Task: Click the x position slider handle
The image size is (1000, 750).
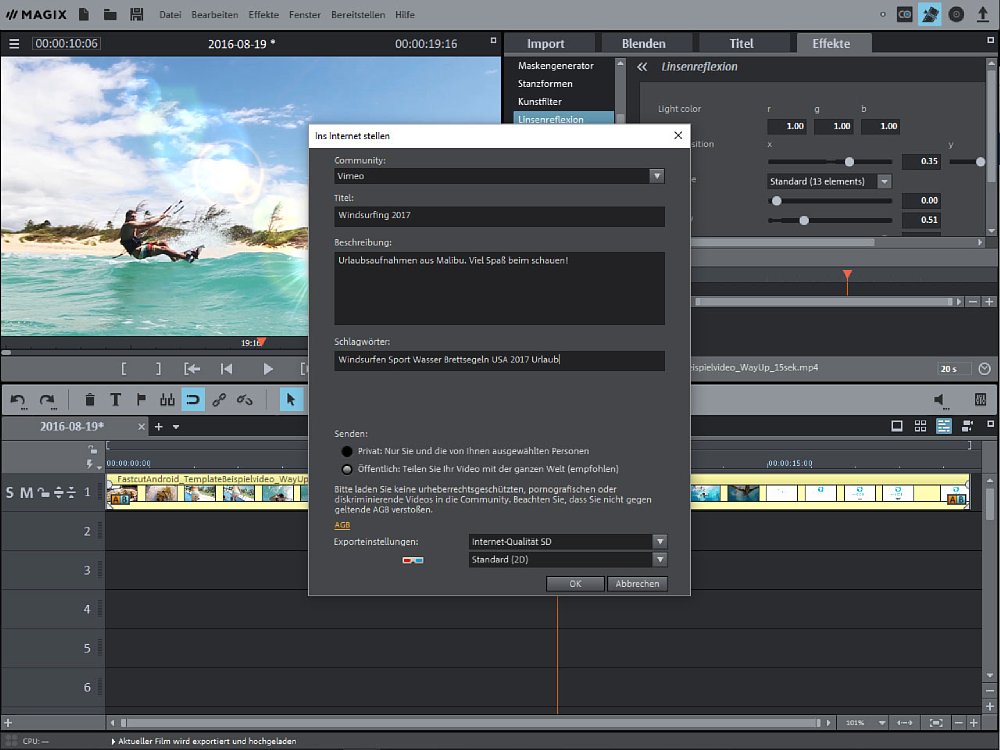Action: pos(849,161)
